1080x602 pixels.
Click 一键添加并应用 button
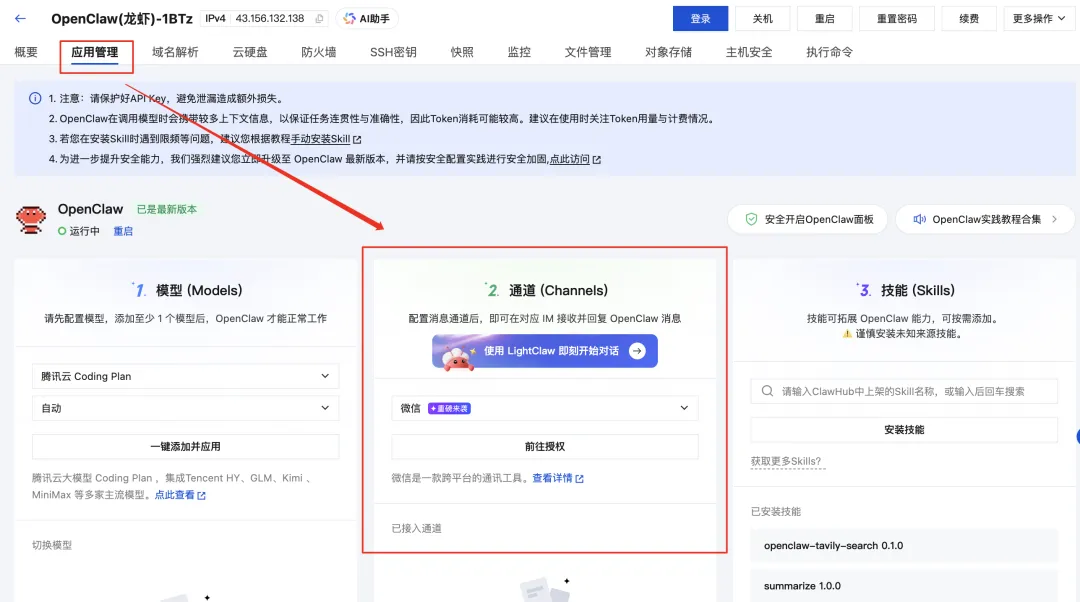point(185,446)
